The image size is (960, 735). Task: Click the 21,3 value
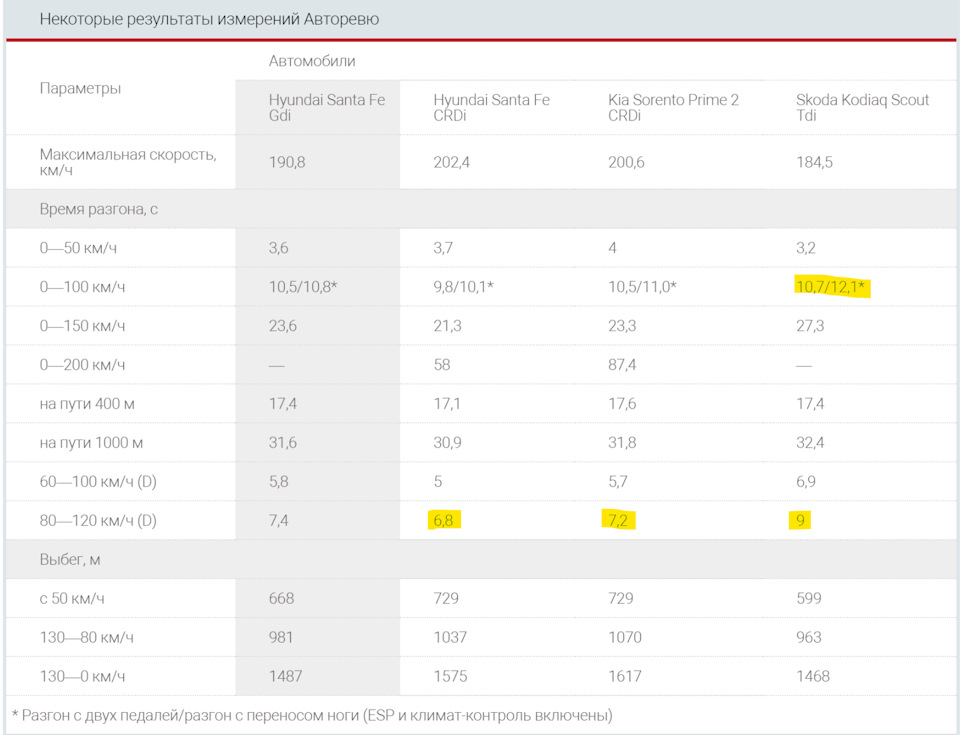pos(448,326)
